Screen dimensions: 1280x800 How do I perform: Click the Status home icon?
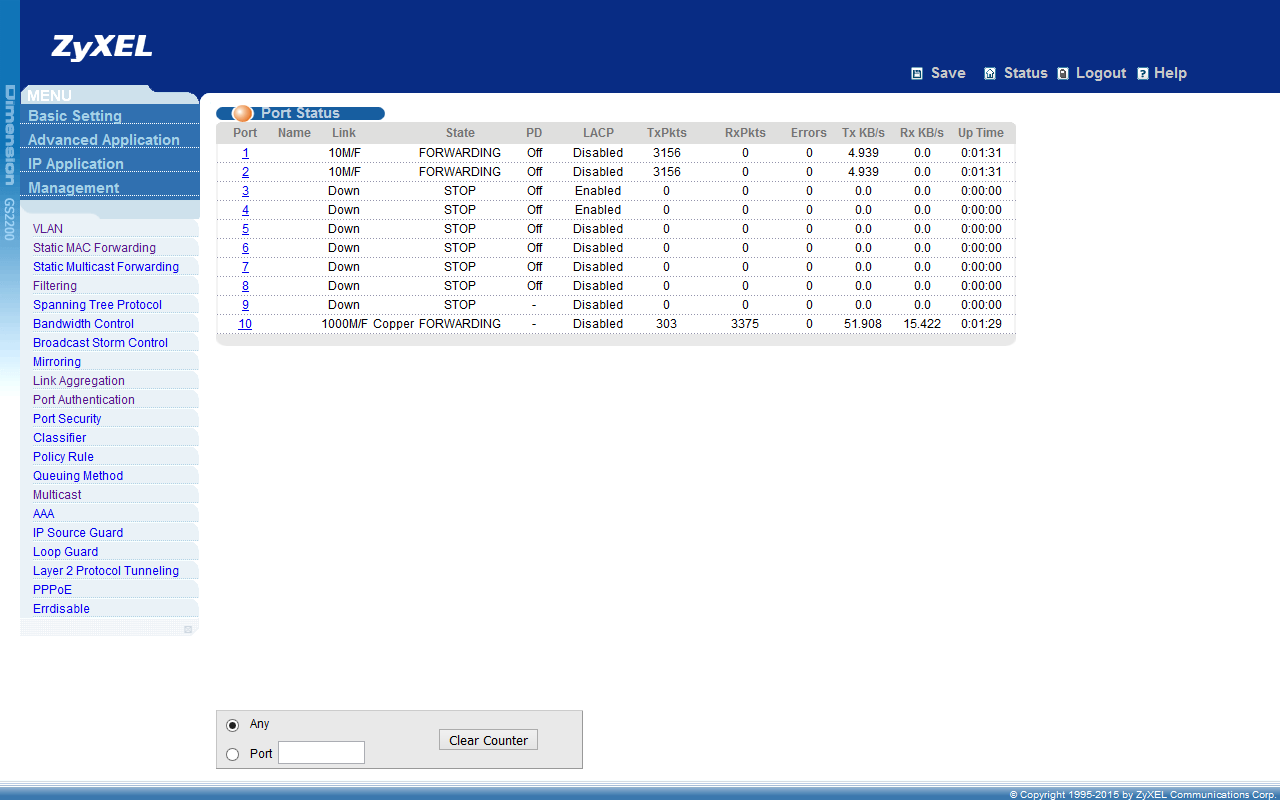(990, 73)
